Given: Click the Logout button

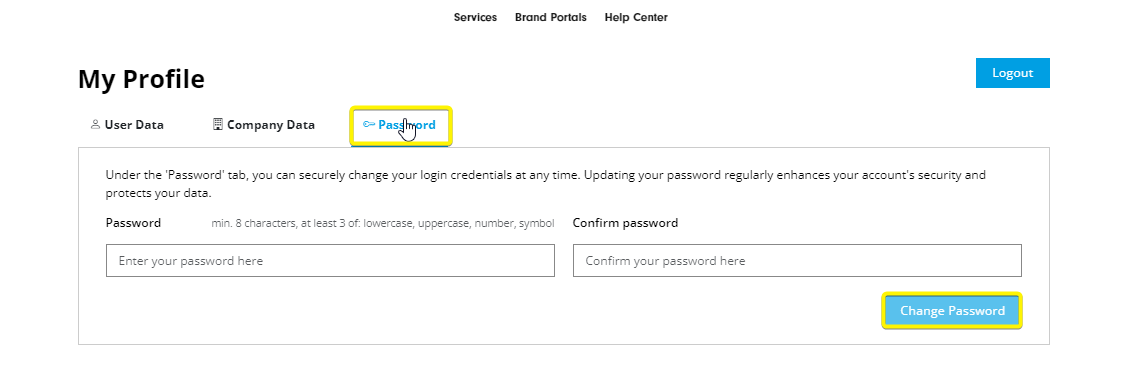Looking at the screenshot, I should tap(1012, 73).
